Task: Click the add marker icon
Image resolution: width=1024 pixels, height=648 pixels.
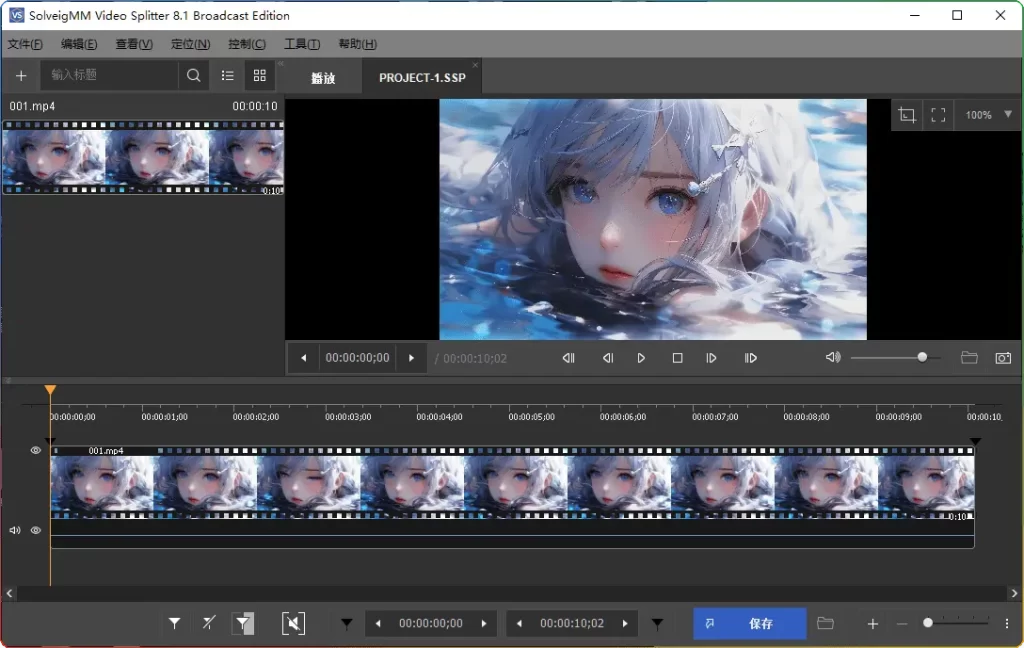Action: [x=174, y=623]
